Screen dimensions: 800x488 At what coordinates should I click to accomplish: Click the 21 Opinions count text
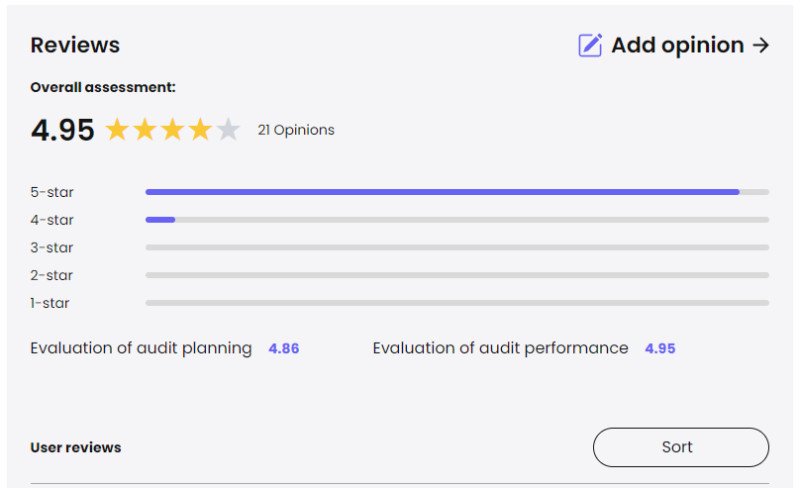[296, 130]
